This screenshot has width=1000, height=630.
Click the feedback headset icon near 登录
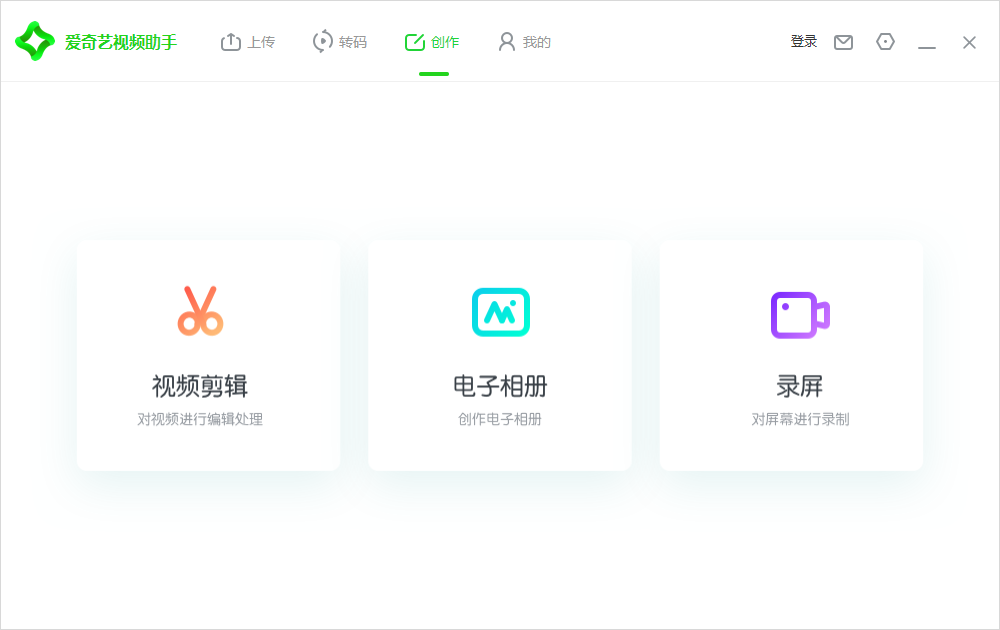884,42
